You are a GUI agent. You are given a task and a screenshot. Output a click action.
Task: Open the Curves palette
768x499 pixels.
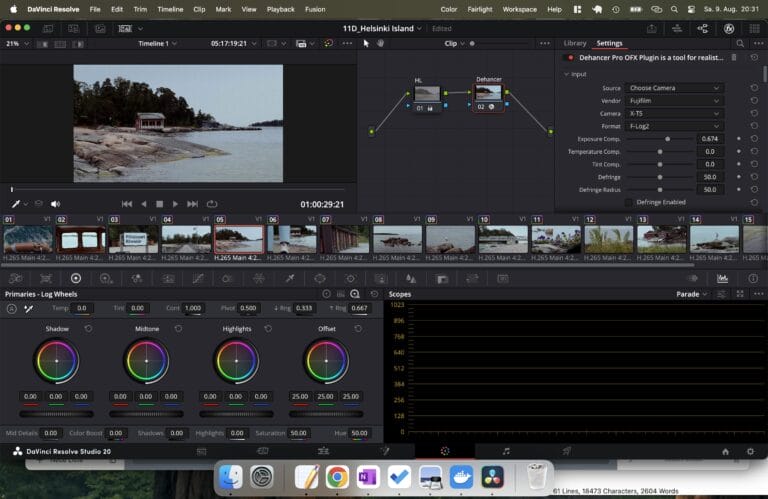tap(198, 279)
